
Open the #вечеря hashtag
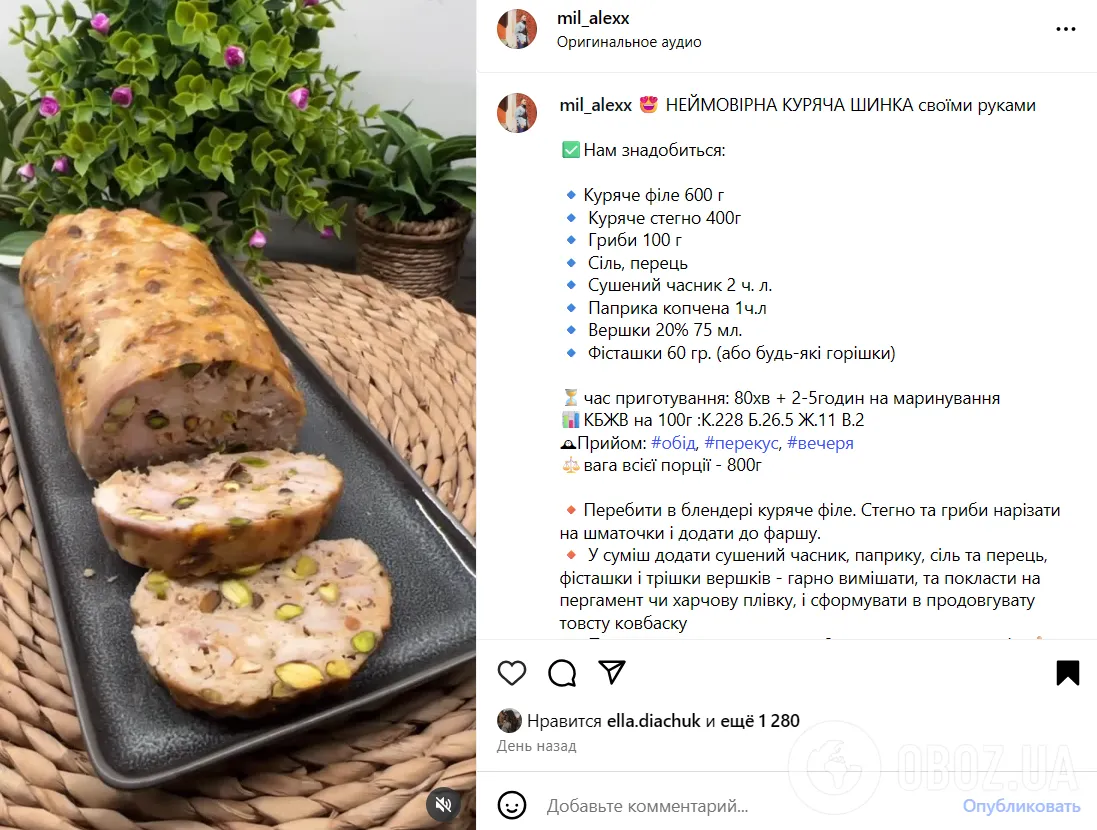(820, 443)
